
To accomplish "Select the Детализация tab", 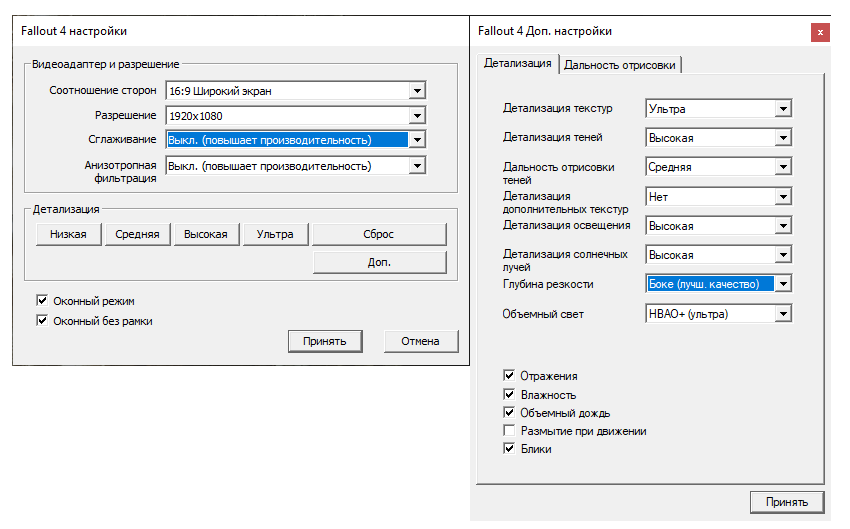I will tap(517, 64).
